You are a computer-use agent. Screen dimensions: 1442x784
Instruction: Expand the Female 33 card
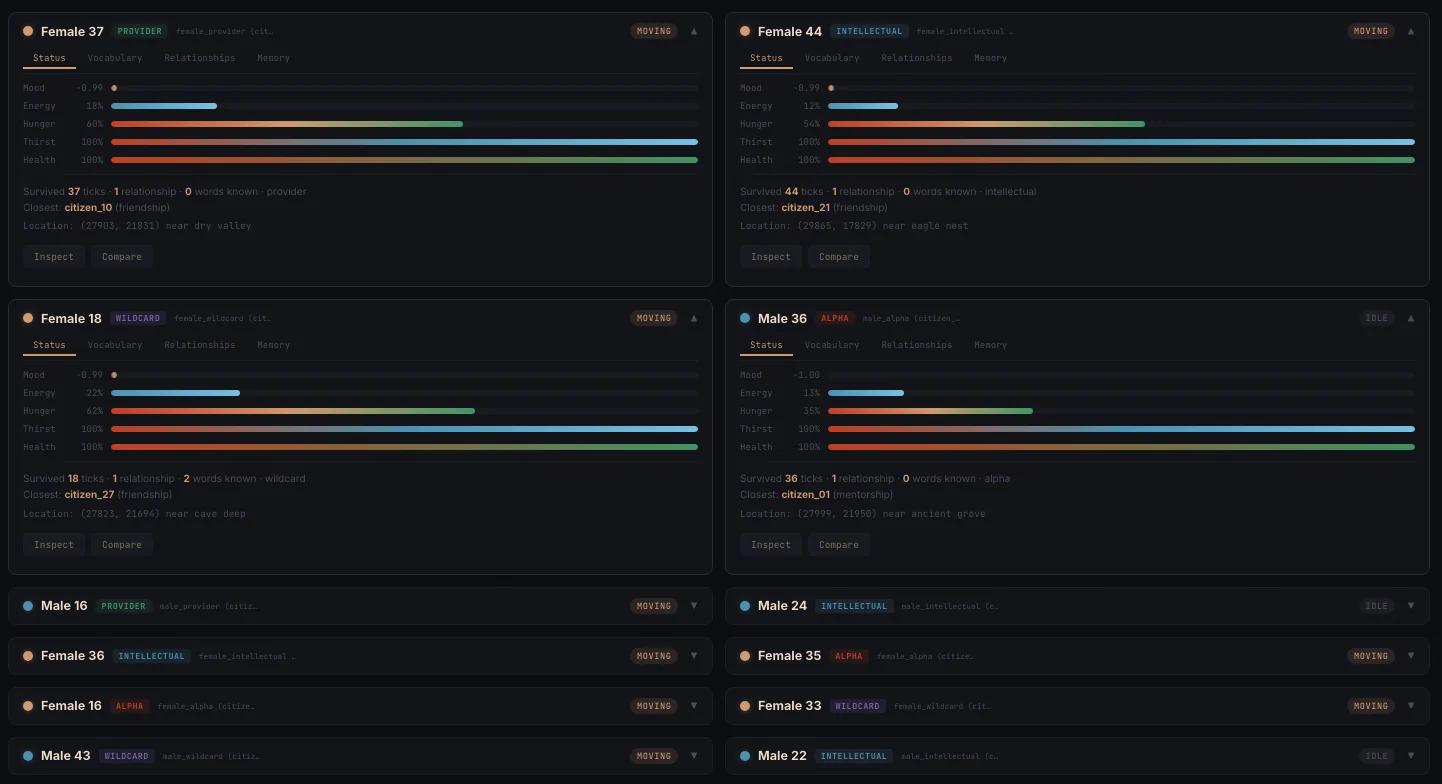[x=1411, y=706]
